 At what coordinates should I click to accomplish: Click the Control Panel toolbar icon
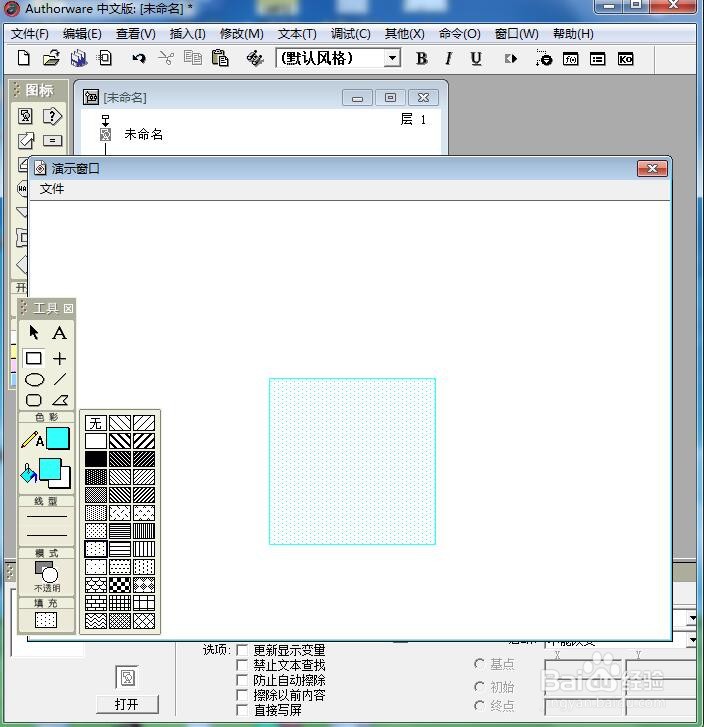(x=544, y=58)
